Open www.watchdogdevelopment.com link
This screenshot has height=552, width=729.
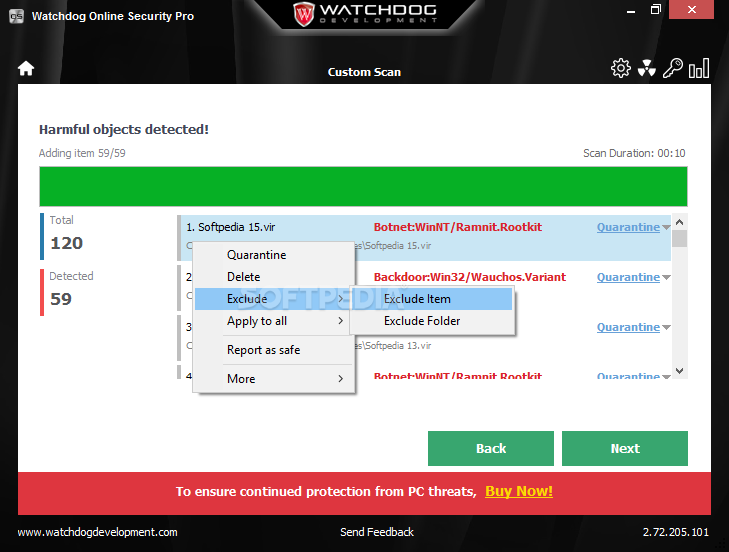pyautogui.click(x=98, y=532)
